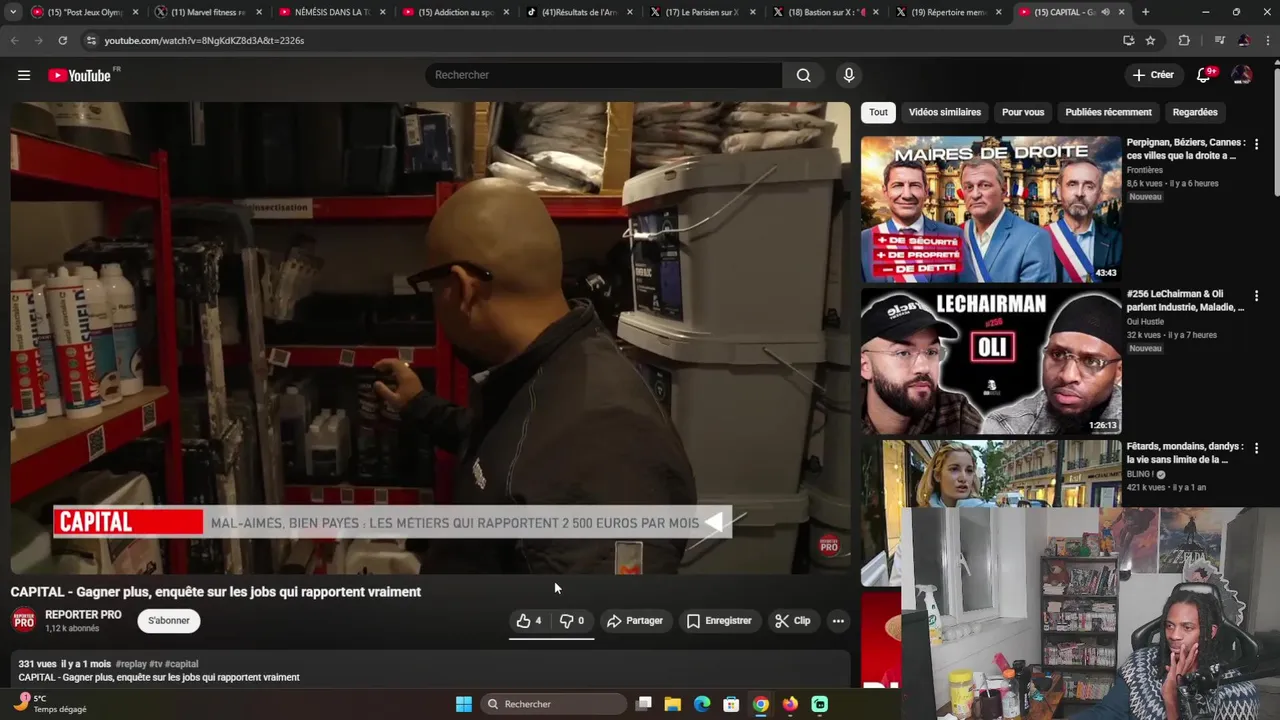
Task: Open the Perpignan, Béziers, Cannes video title
Action: [1186, 149]
